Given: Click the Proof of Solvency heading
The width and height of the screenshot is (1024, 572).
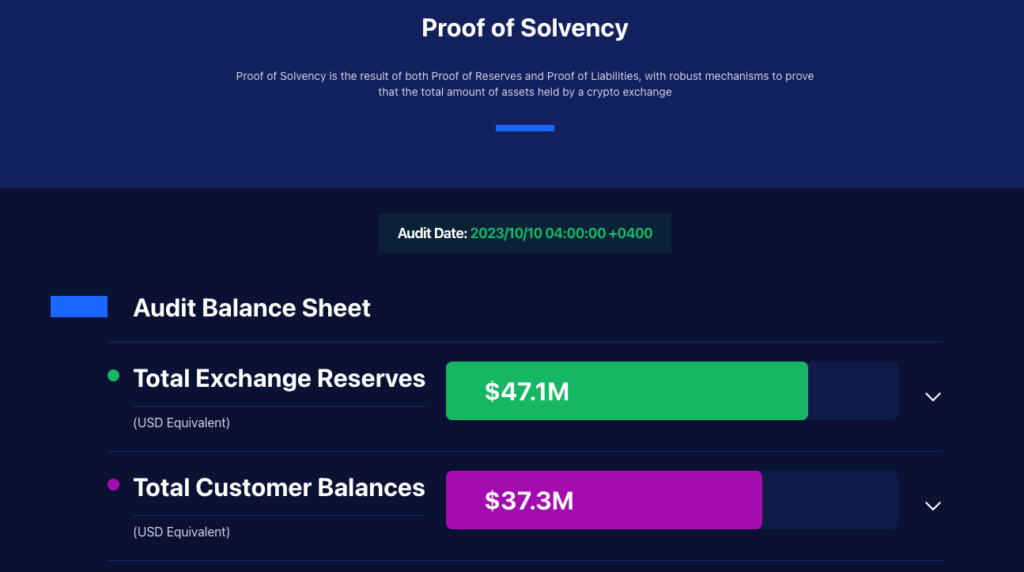Looking at the screenshot, I should click(525, 28).
